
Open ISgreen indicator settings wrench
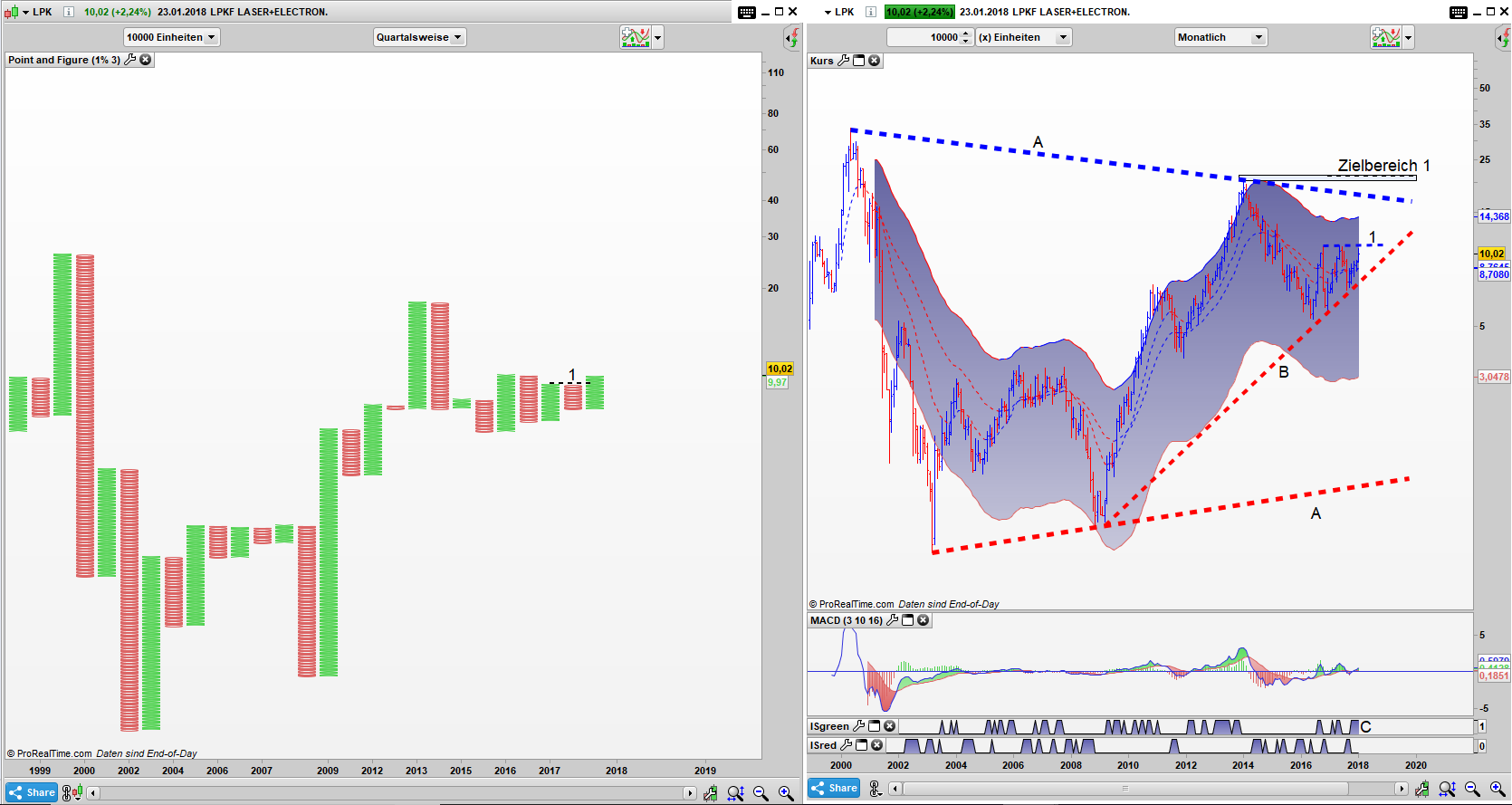pyautogui.click(x=859, y=726)
